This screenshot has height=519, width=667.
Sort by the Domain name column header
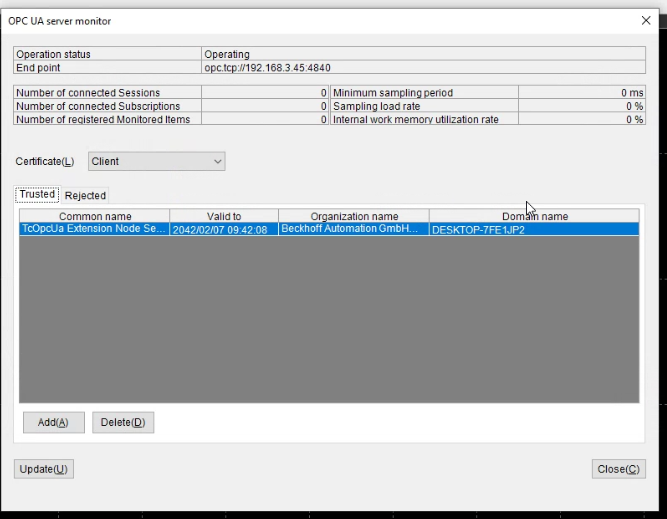[x=534, y=216]
